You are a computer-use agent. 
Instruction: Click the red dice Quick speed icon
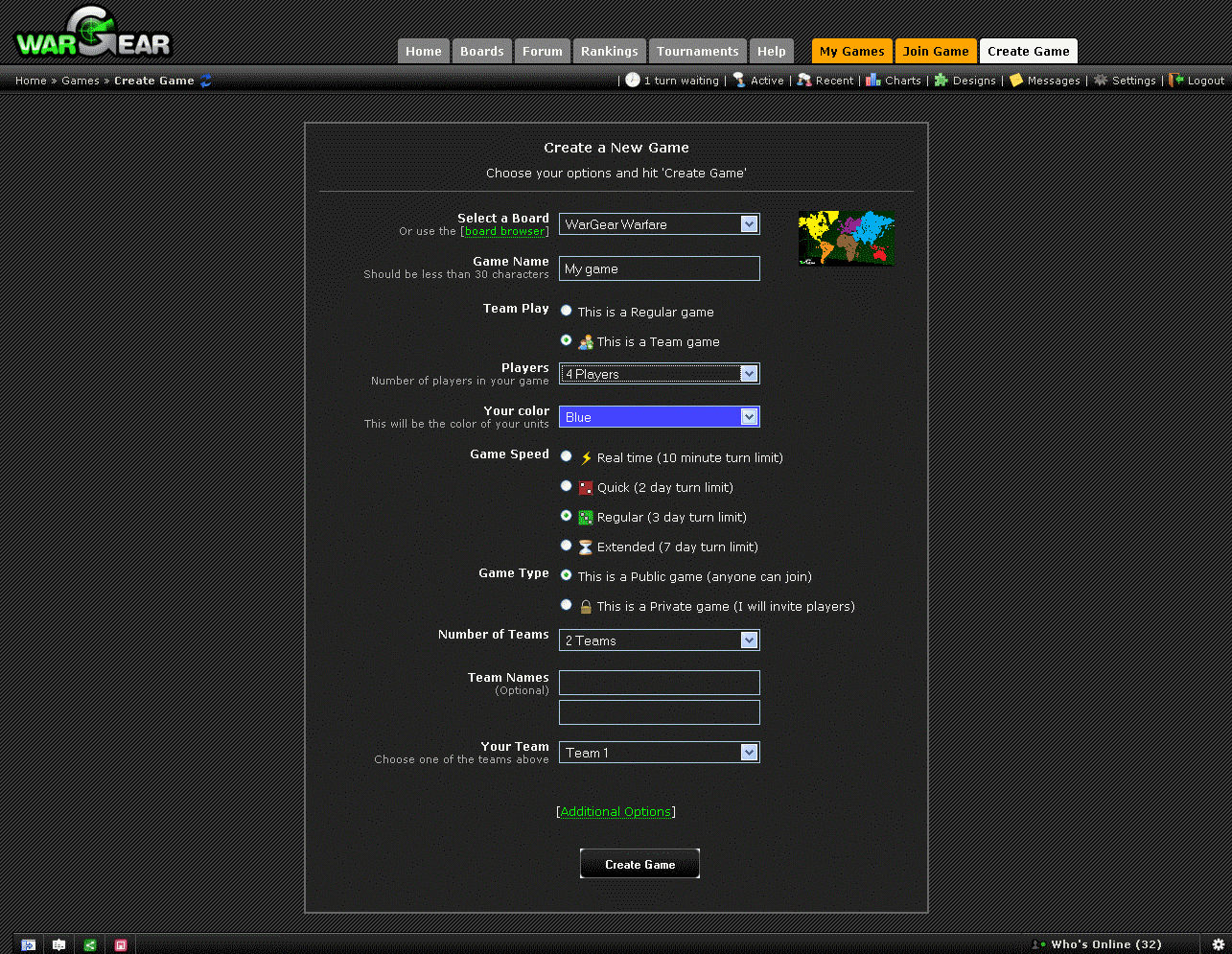tap(586, 488)
